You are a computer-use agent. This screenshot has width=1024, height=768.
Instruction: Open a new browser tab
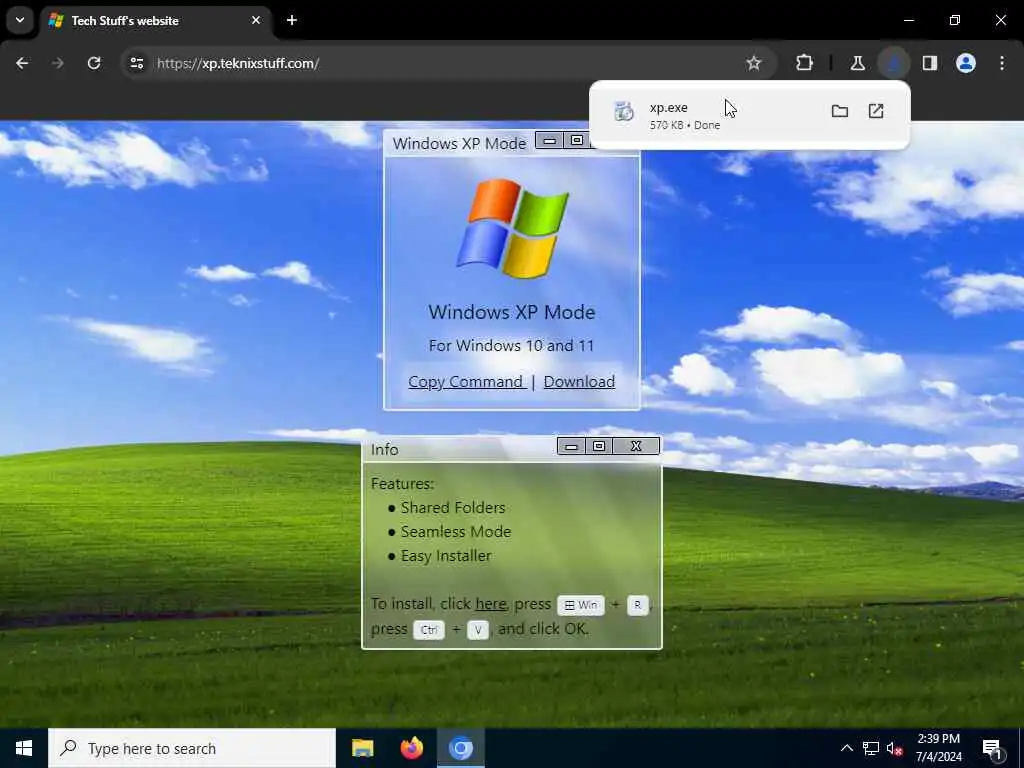[292, 20]
